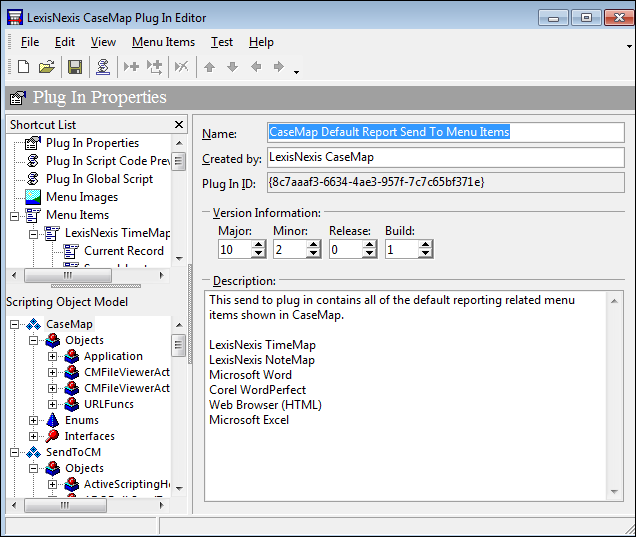Expand the URLFuncs object node
The width and height of the screenshot is (636, 537).
tap(53, 405)
